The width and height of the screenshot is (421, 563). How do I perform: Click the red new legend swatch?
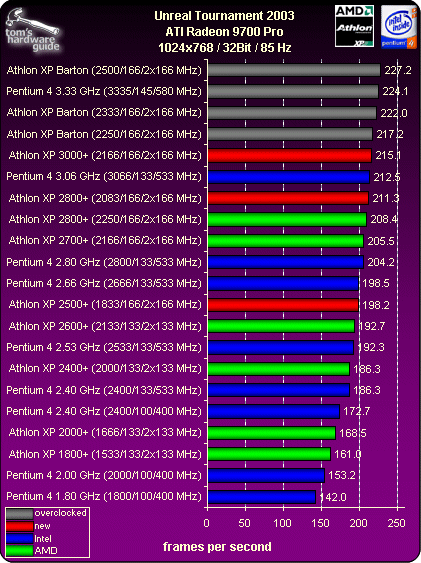20,526
